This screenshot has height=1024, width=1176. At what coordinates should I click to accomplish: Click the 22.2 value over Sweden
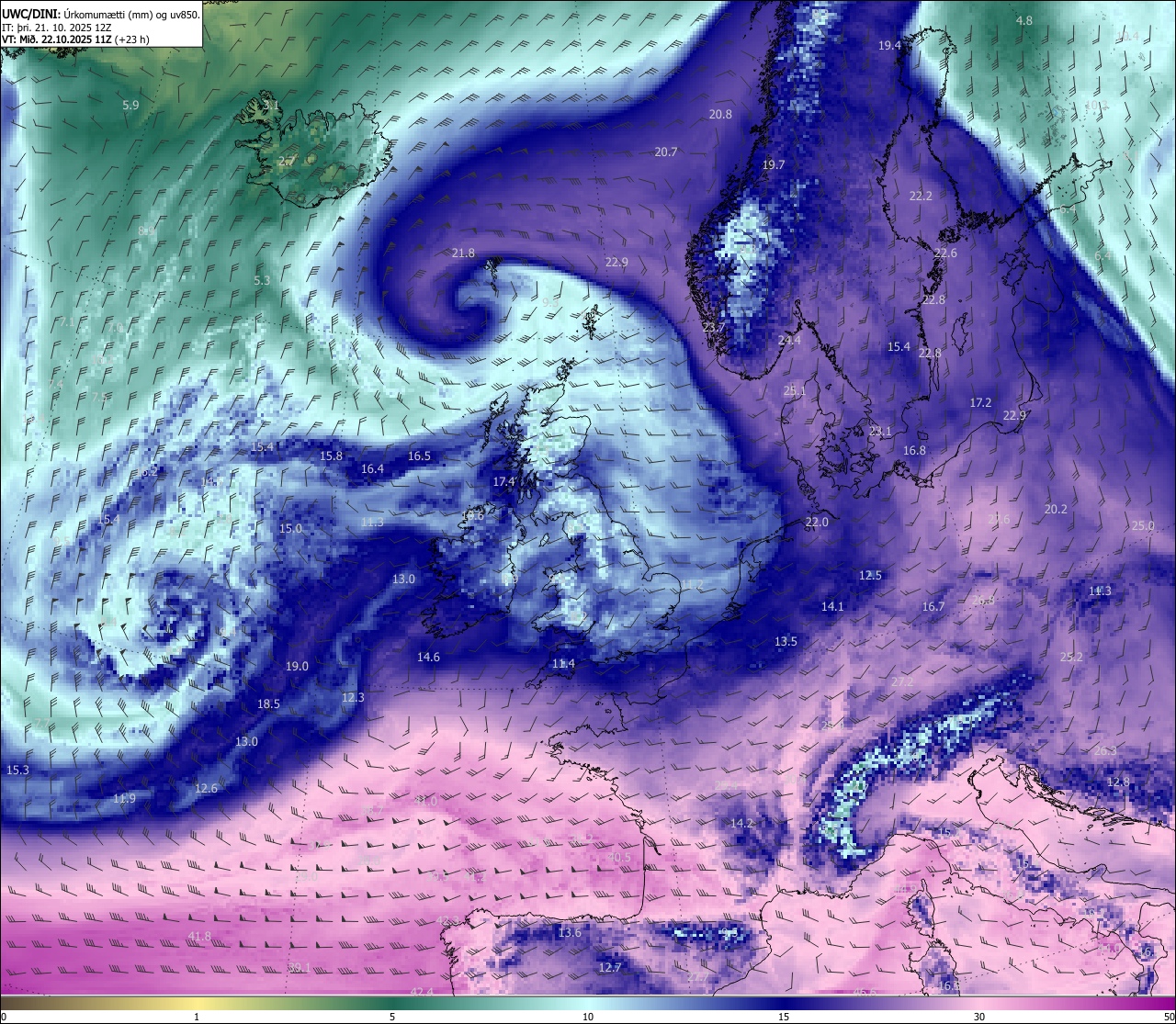921,196
